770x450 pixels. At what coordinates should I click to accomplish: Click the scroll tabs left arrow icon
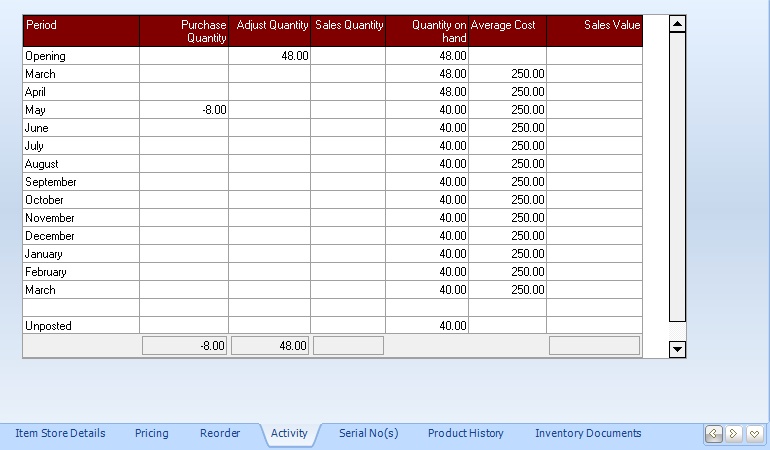coord(714,434)
